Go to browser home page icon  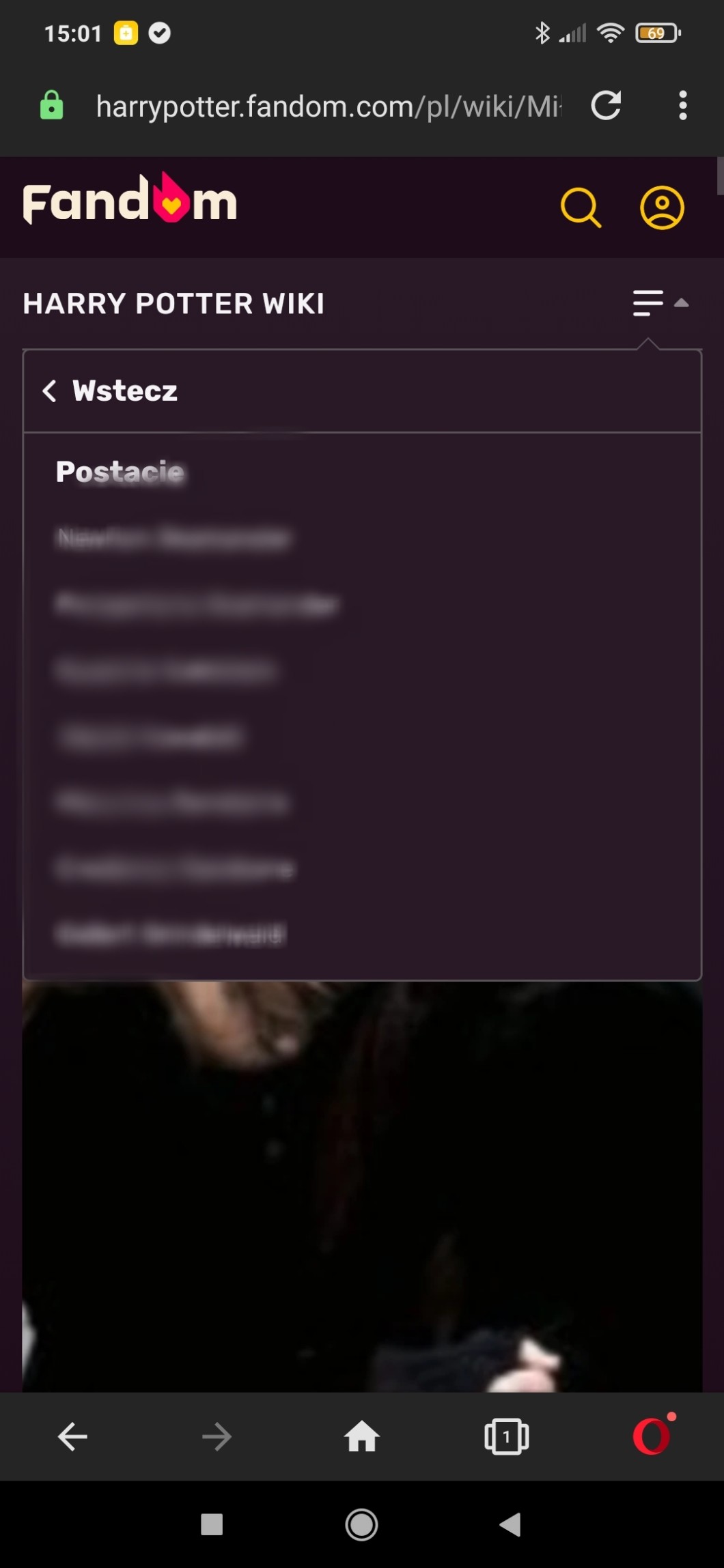[x=361, y=1436]
